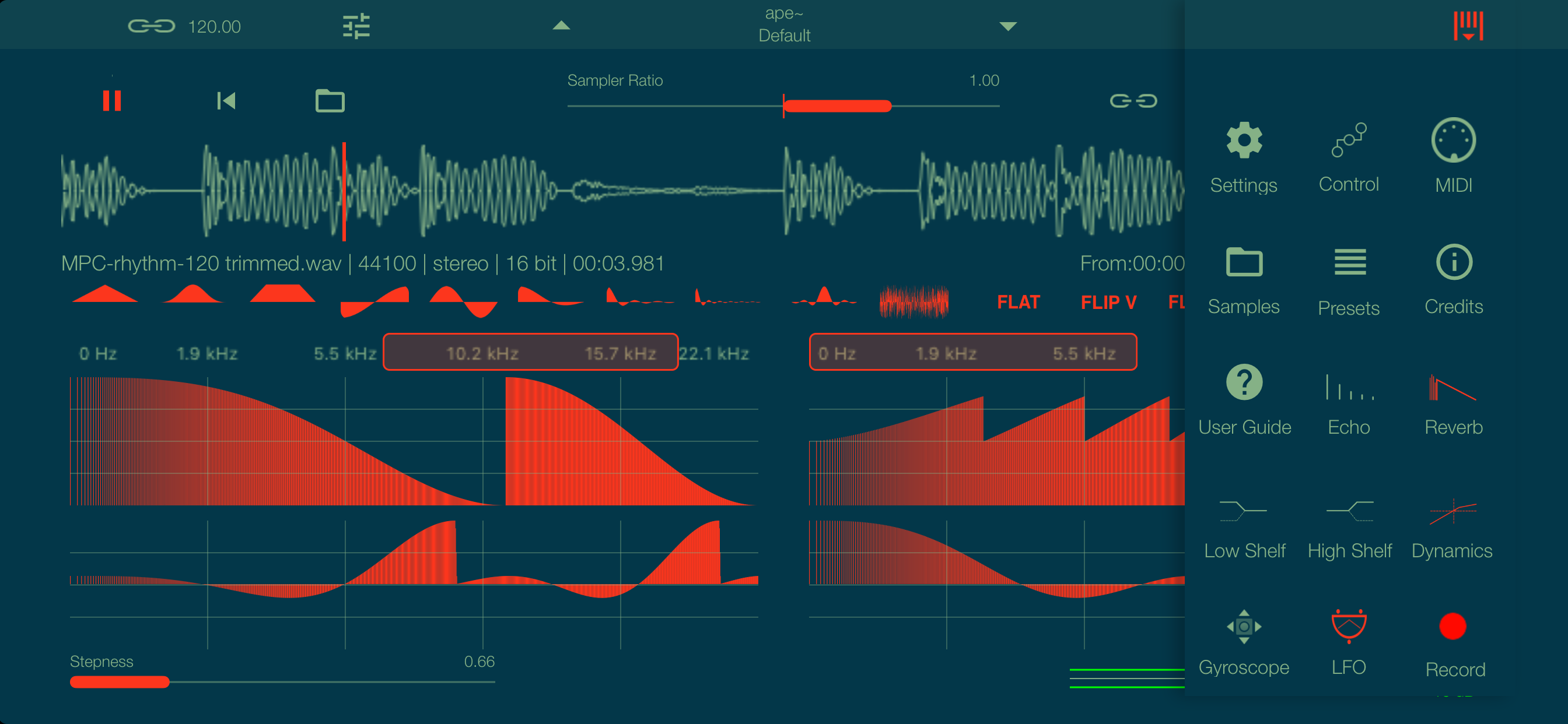Open the Presets menu item
1568x724 pixels.
tap(1348, 263)
